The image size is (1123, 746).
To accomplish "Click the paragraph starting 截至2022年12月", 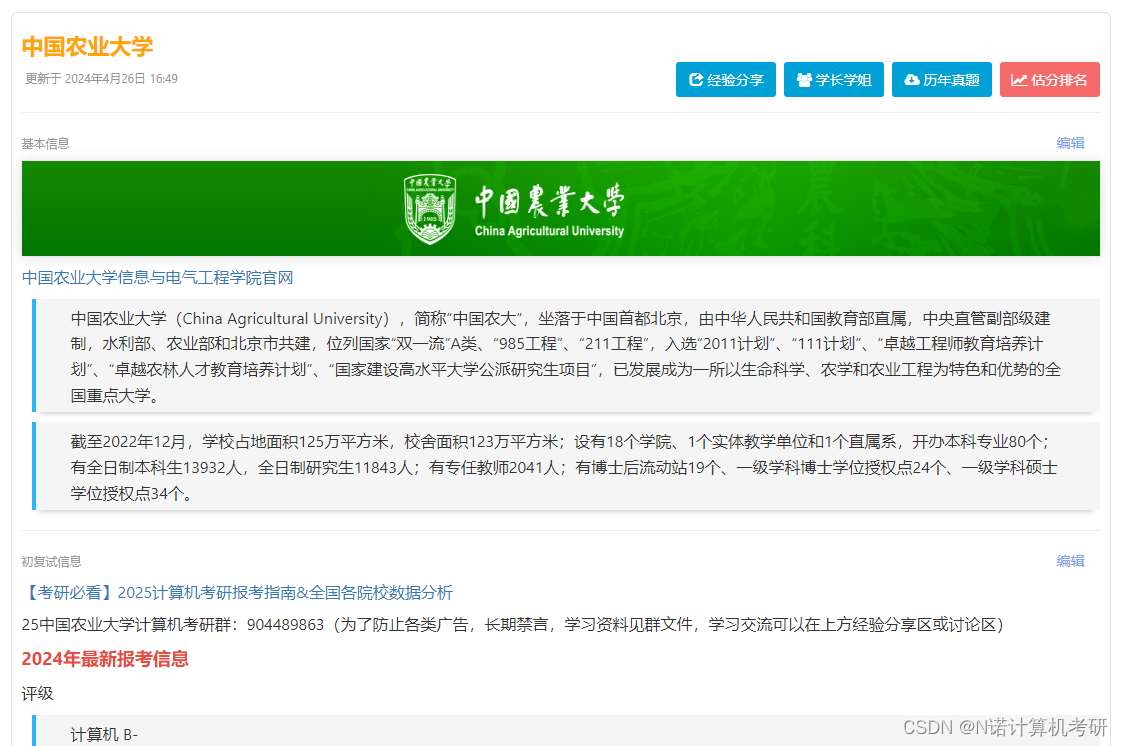I will [566, 467].
